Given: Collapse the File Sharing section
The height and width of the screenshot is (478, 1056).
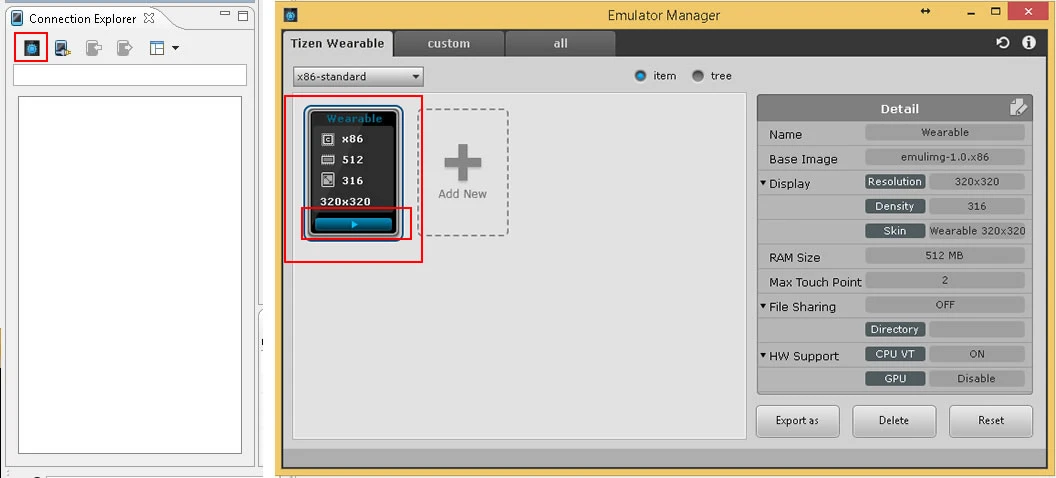Looking at the screenshot, I should coord(764,306).
